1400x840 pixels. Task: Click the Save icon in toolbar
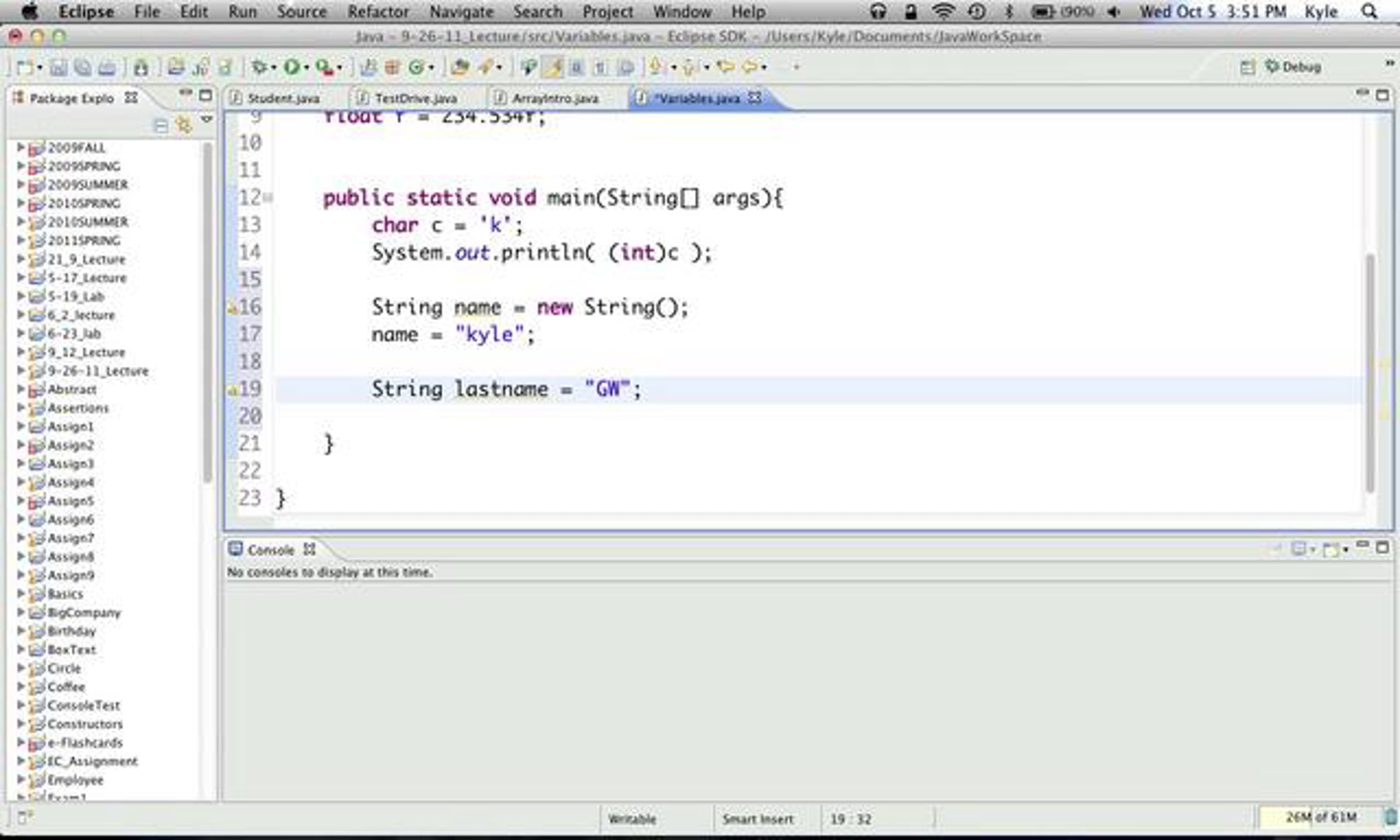[x=58, y=67]
